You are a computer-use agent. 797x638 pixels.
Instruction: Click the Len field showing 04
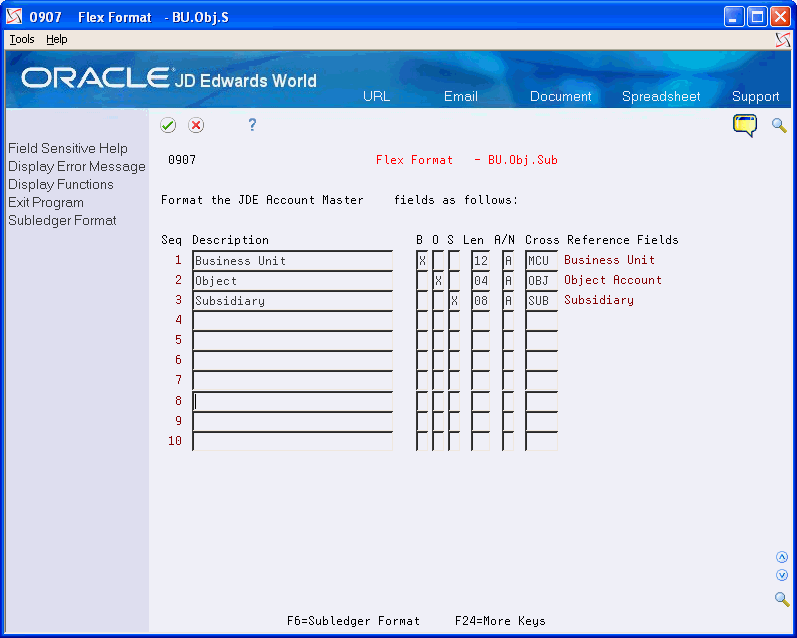coord(480,281)
